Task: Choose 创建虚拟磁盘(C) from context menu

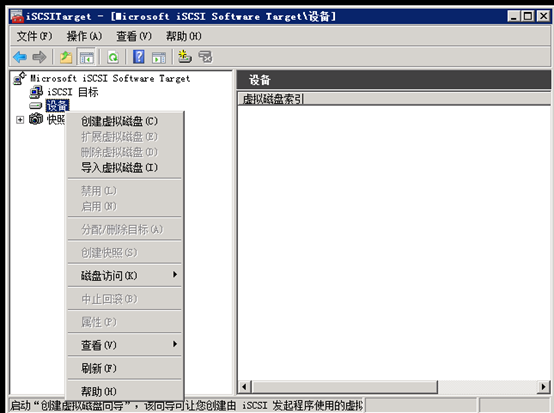Action: pyautogui.click(x=124, y=121)
